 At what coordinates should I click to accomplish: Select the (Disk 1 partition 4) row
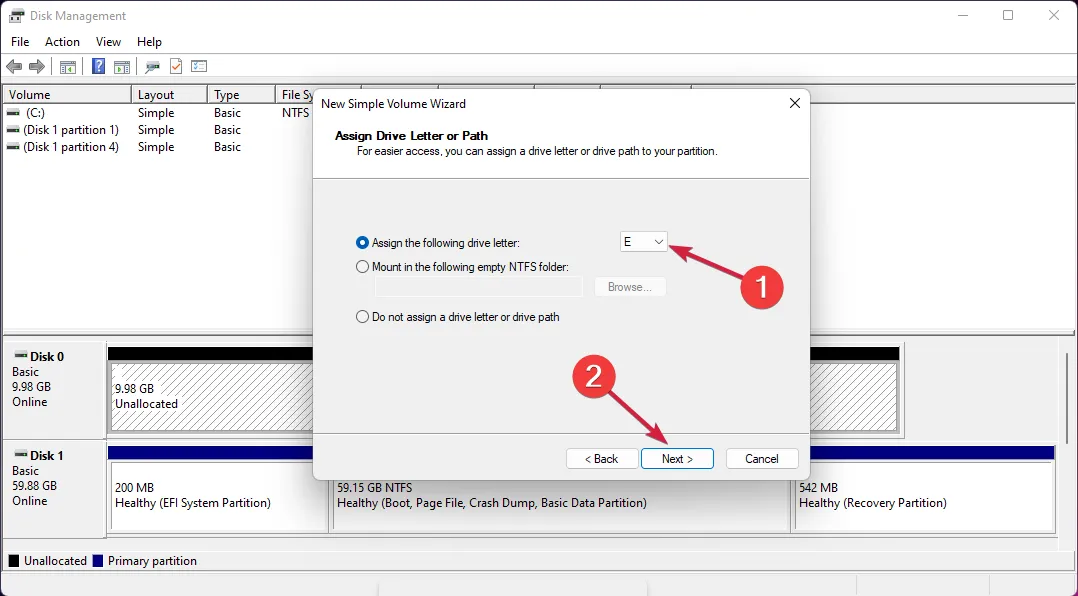(158, 147)
